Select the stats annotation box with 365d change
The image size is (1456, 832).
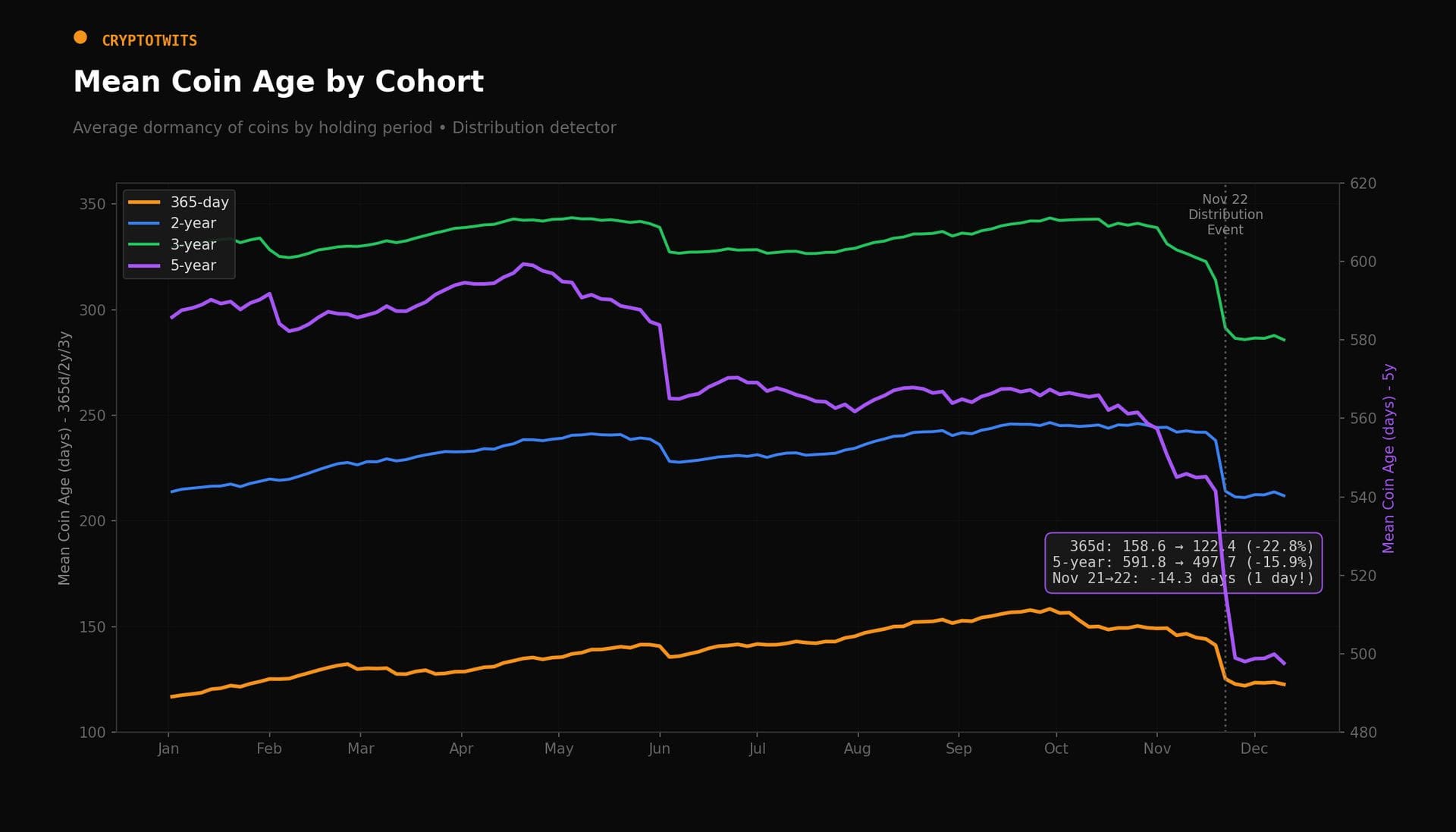tap(1183, 563)
